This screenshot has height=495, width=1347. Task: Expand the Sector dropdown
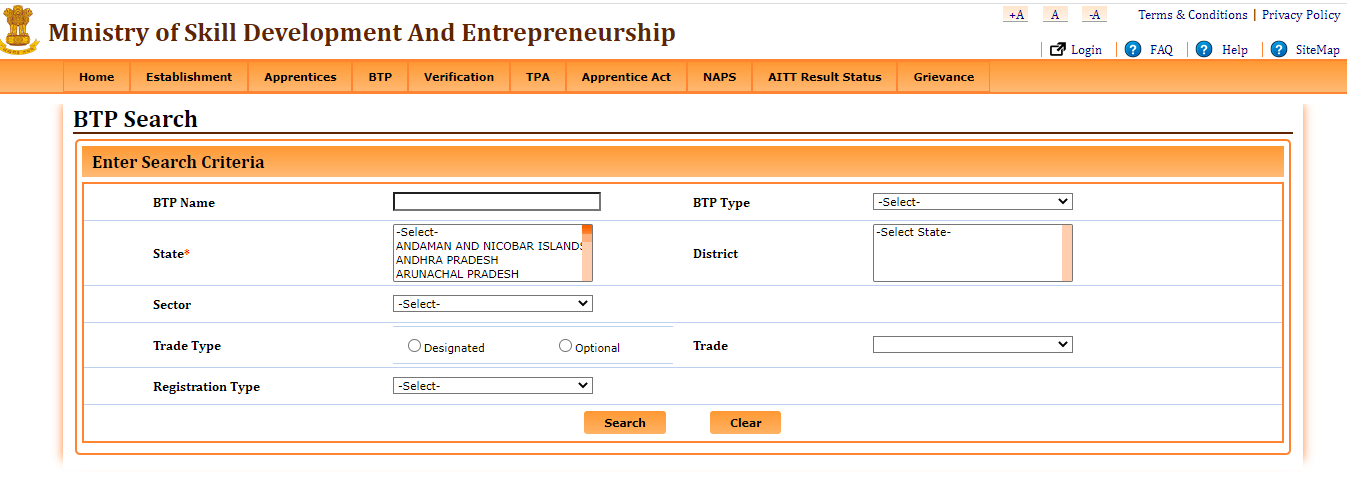(x=493, y=304)
